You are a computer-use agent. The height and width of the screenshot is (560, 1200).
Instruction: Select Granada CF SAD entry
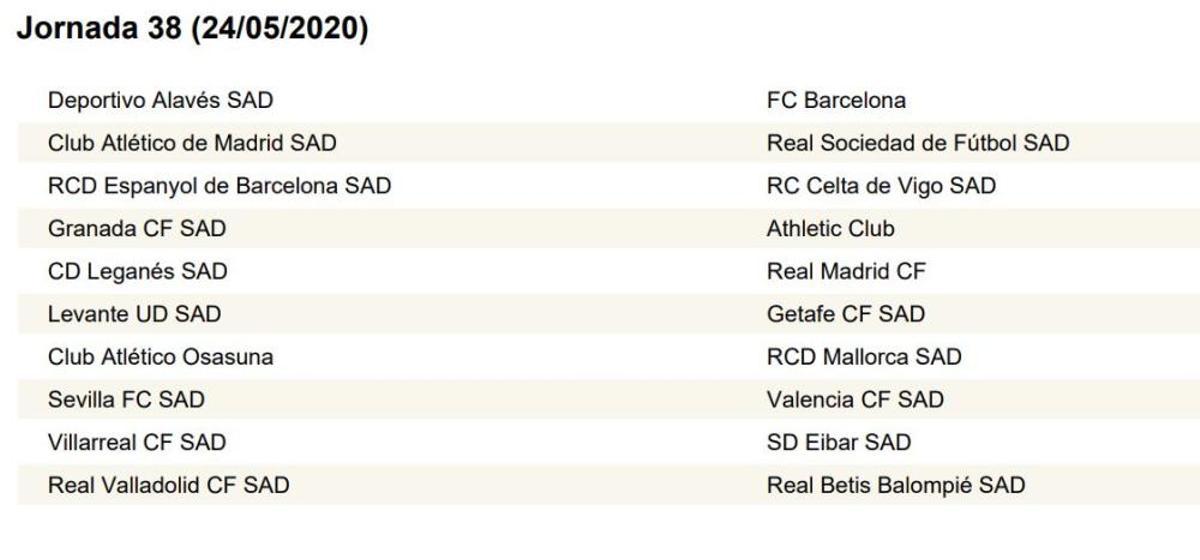click(137, 228)
